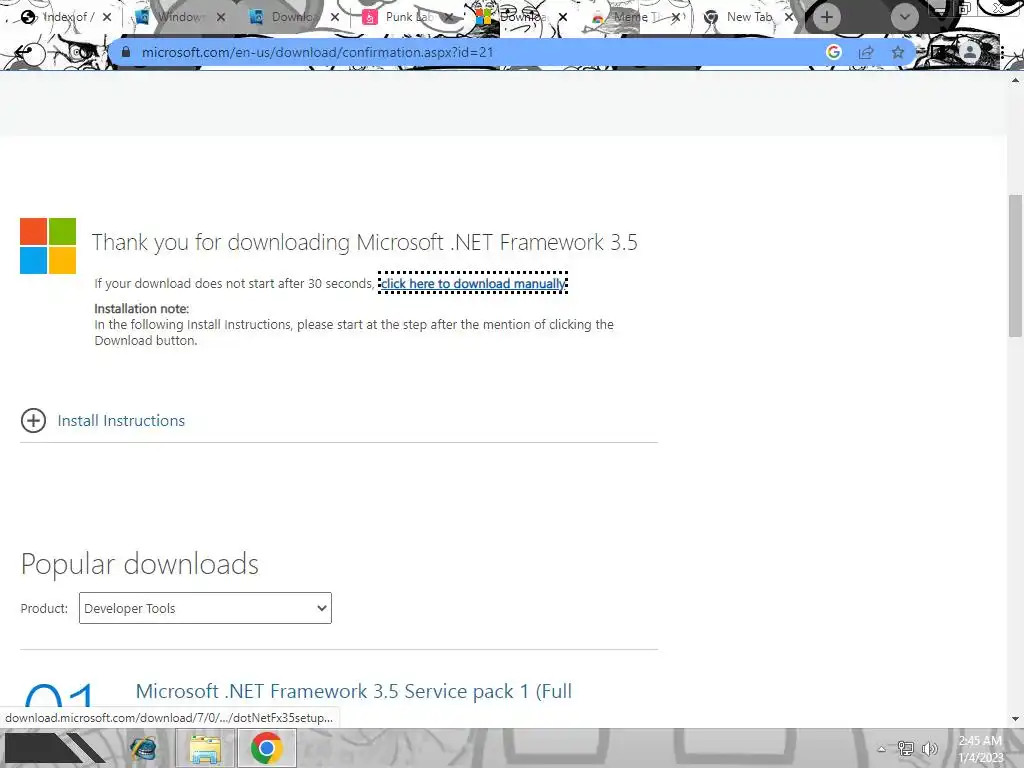The height and width of the screenshot is (768, 1024).
Task: Open a new tab with plus button
Action: click(827, 17)
